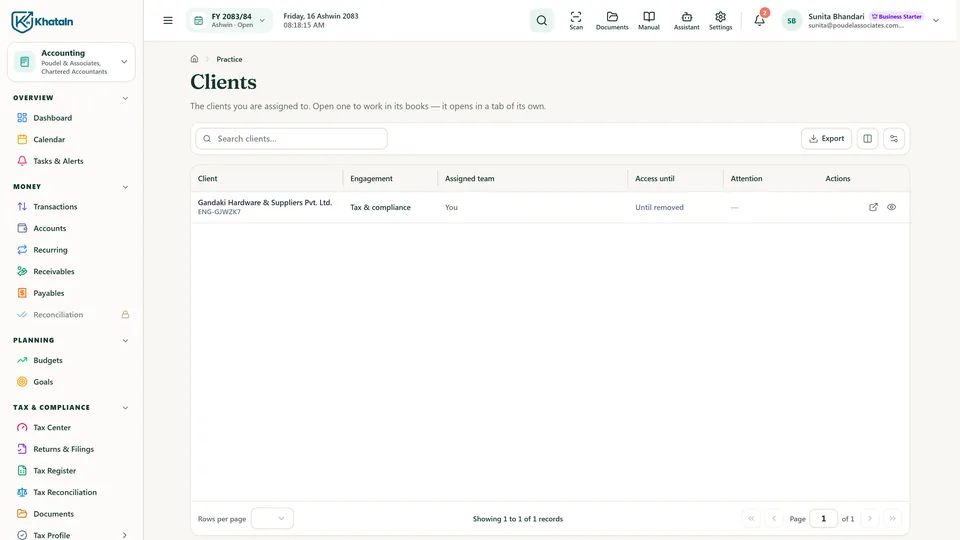Sort by Engagement column header
This screenshot has width=960, height=540.
pyautogui.click(x=371, y=179)
